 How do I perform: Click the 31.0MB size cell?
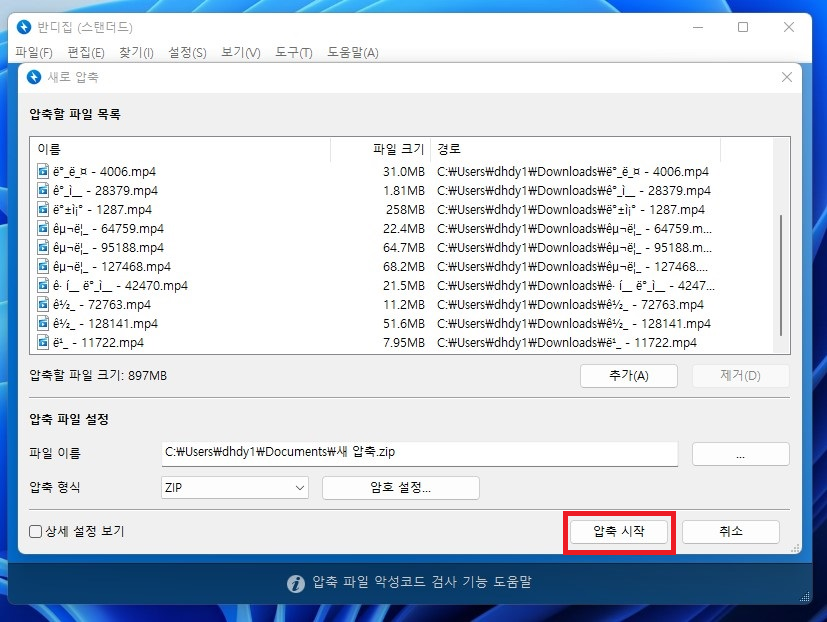tap(403, 171)
